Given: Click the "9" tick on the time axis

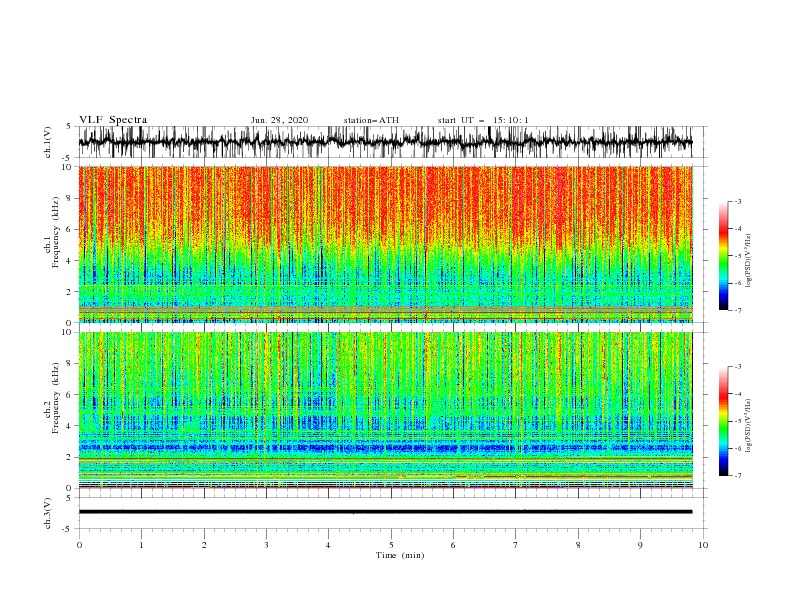Looking at the screenshot, I should 640,545.
